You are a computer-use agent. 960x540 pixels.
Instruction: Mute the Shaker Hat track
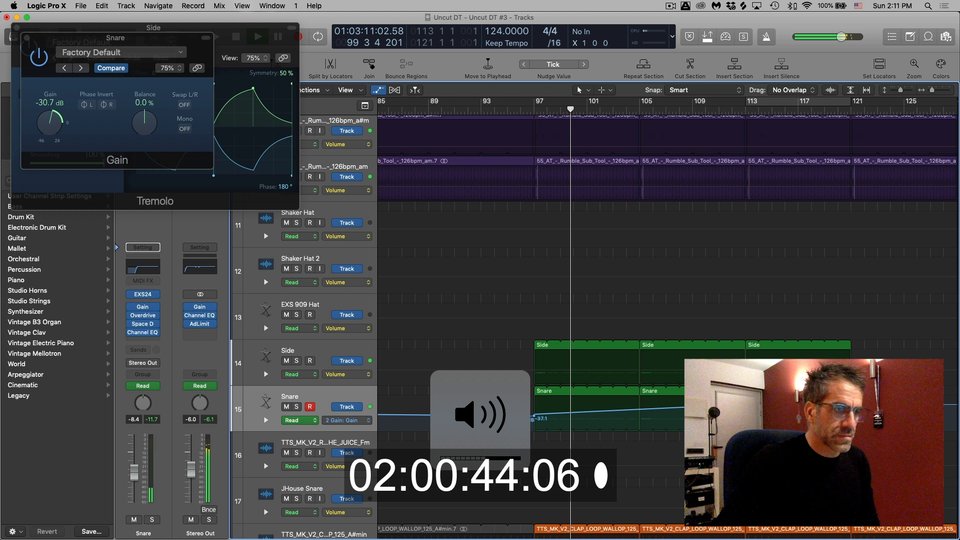[286, 223]
